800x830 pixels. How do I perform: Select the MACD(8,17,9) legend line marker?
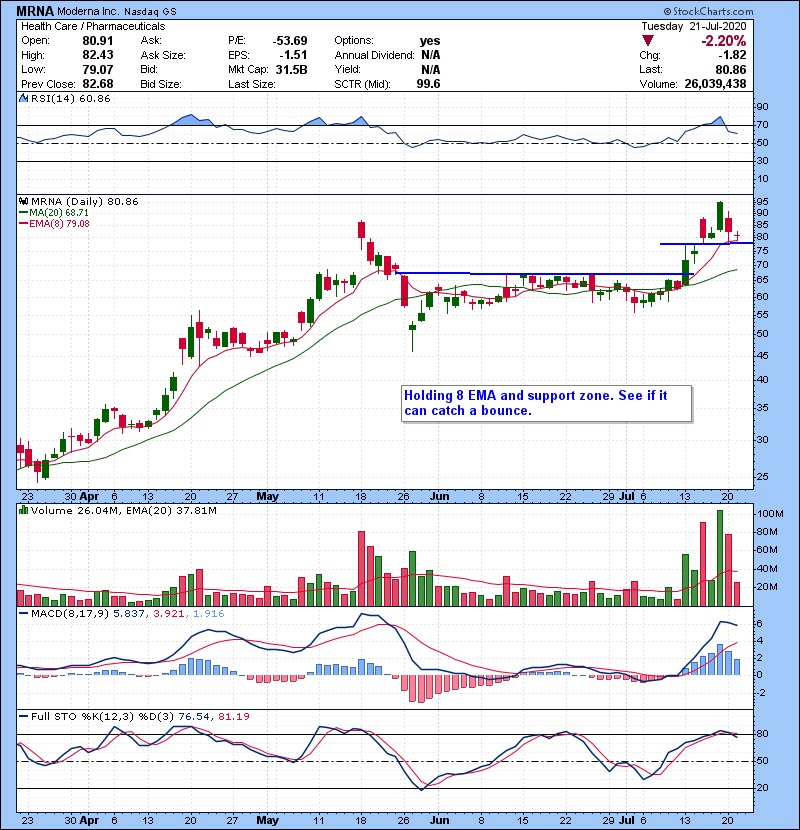[23, 614]
